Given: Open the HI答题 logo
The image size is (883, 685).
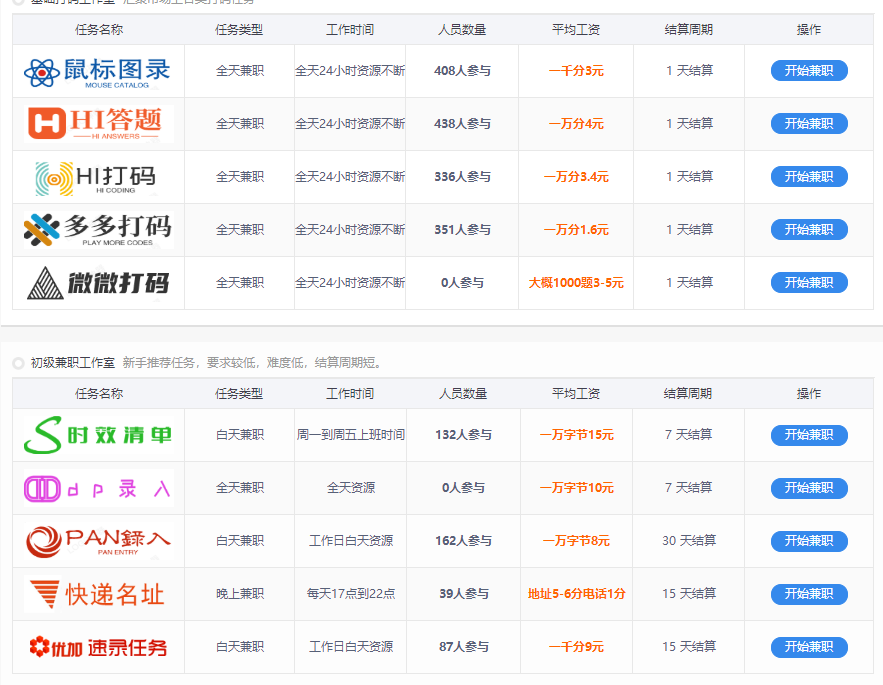Looking at the screenshot, I should click(x=98, y=124).
